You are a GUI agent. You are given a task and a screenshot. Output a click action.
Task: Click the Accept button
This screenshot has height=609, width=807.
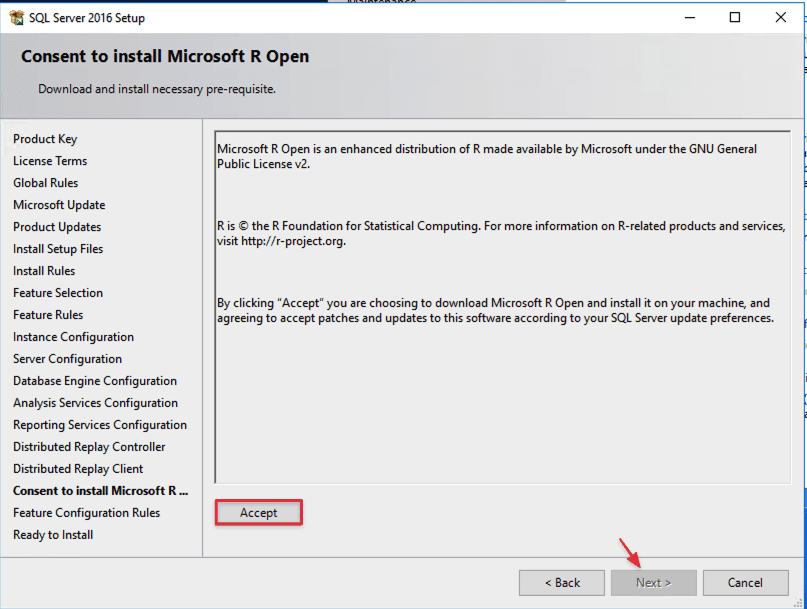point(258,513)
